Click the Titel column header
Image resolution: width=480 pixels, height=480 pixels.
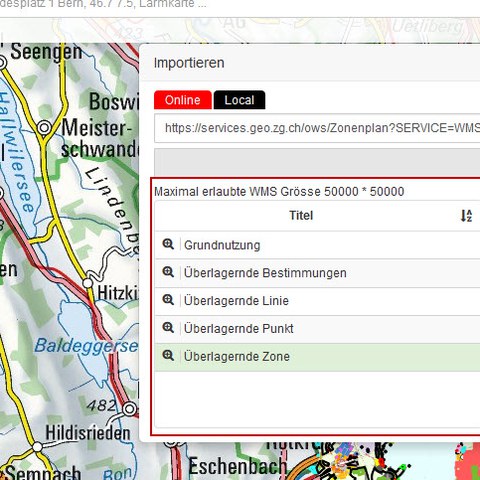coord(301,216)
